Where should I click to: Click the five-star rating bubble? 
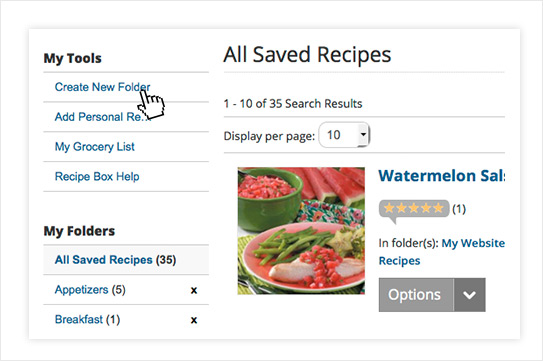click(414, 209)
